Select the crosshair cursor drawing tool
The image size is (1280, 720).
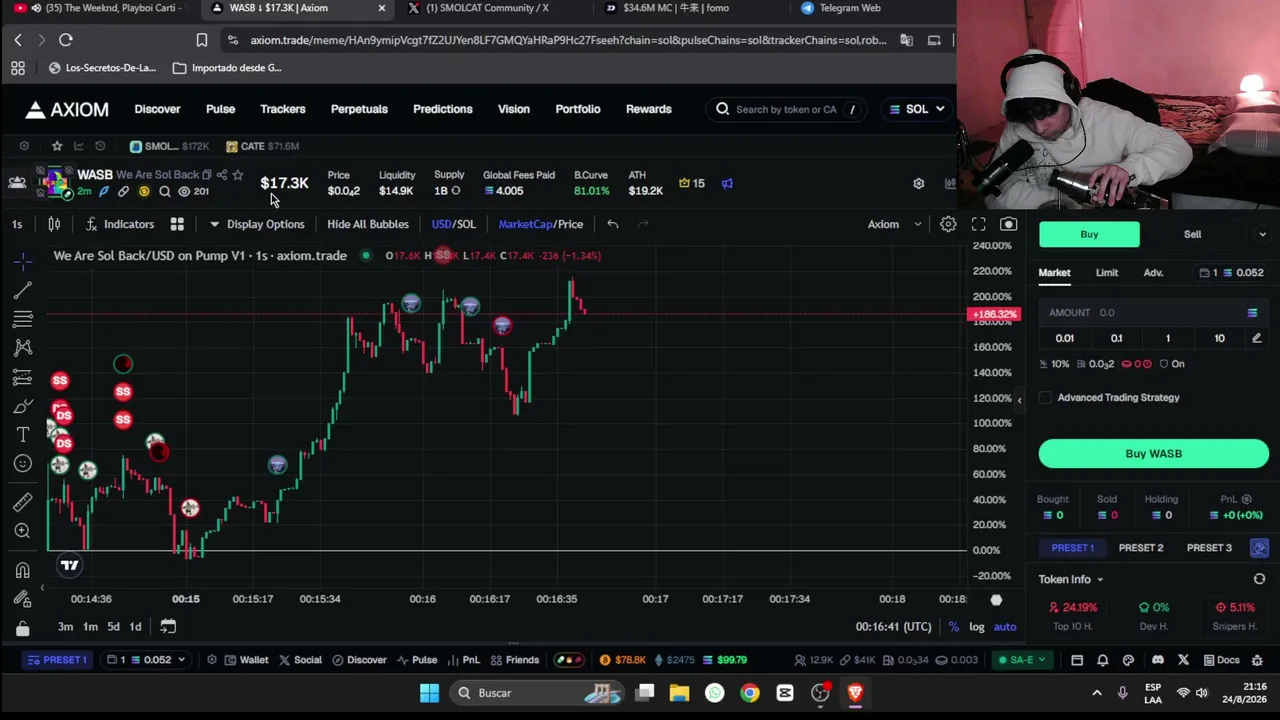pyautogui.click(x=22, y=261)
